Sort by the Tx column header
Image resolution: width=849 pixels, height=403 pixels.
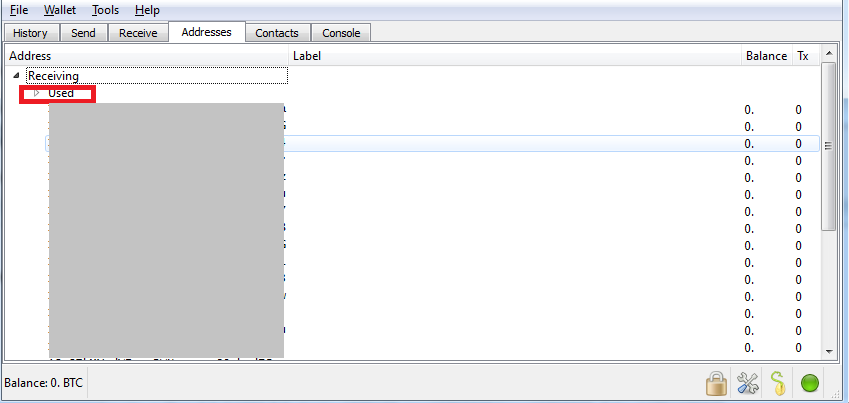click(806, 56)
